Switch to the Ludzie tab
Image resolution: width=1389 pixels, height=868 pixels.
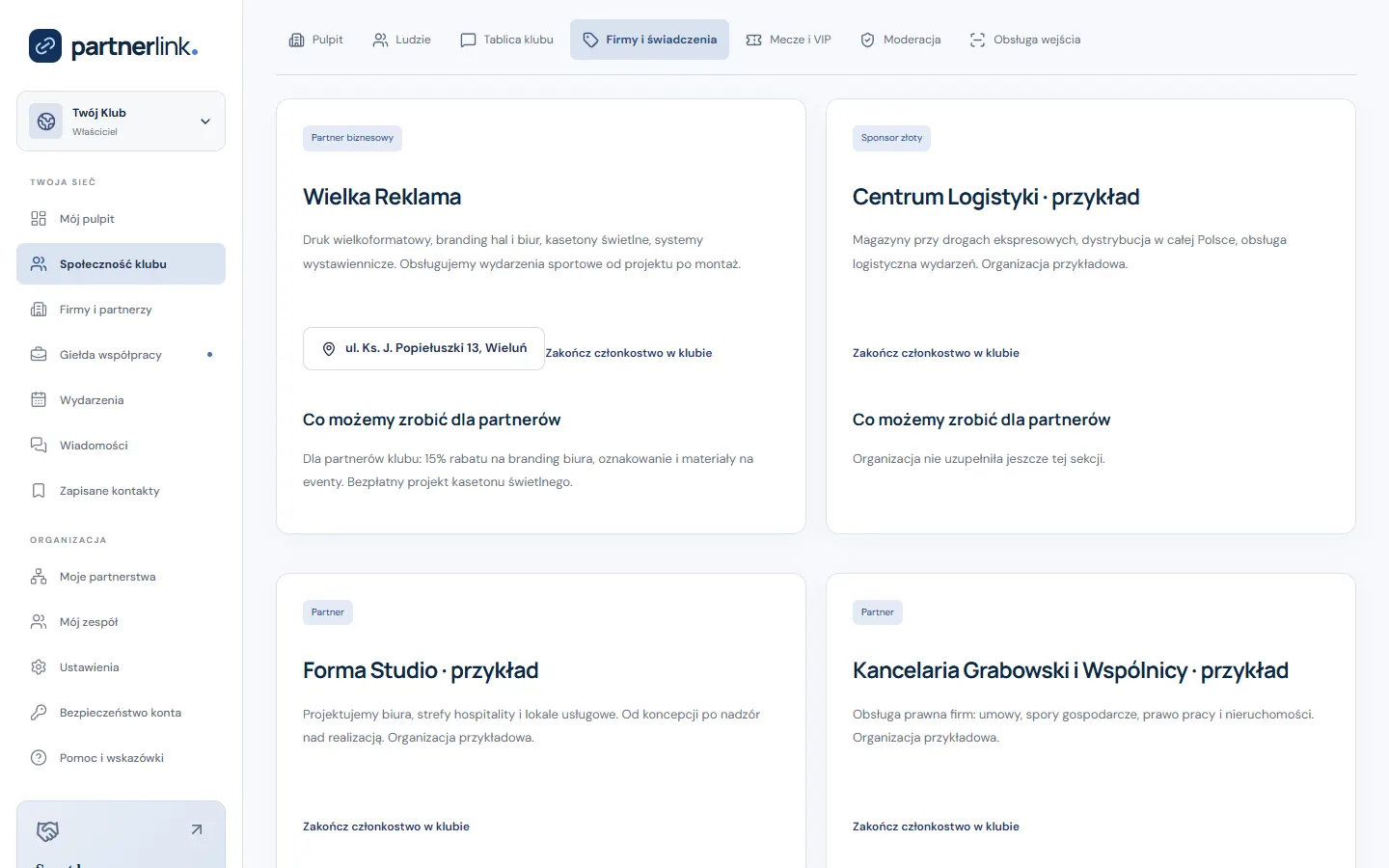tap(401, 40)
